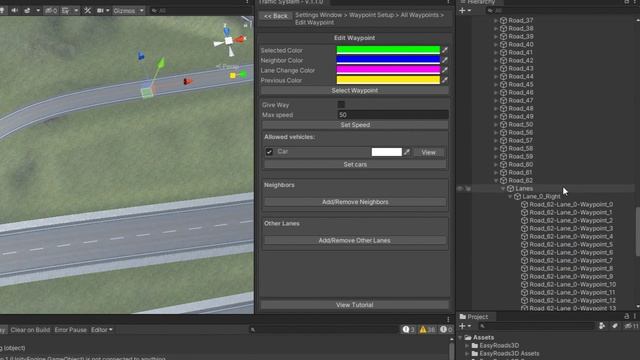Viewport: 640px width, 360px height.
Task: Click the scene orientation gizmo cube
Action: coord(229,40)
